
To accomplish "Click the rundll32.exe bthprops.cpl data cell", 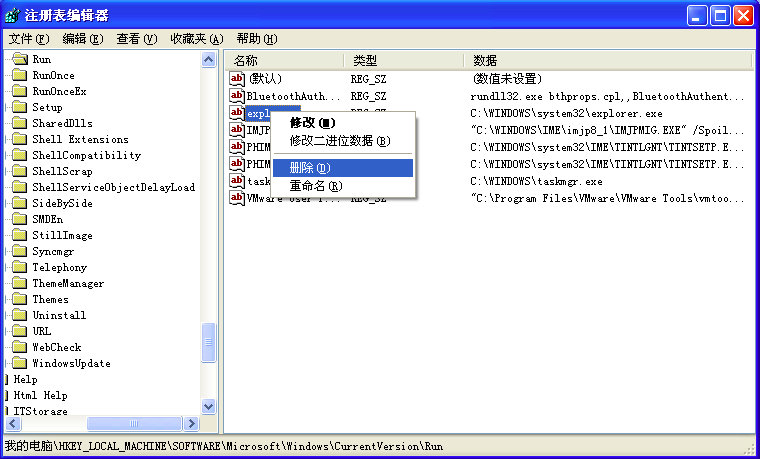I will (x=607, y=96).
